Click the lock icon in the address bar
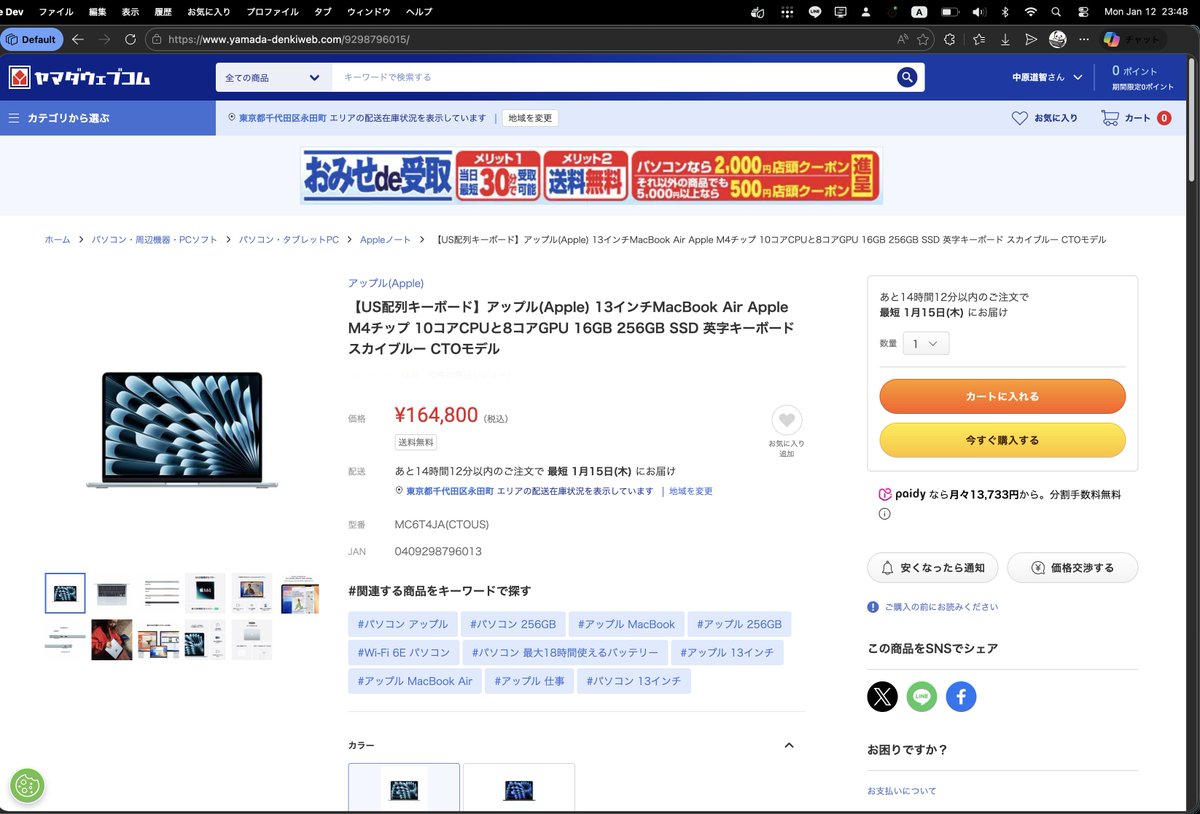Image resolution: width=1200 pixels, height=814 pixels. (156, 39)
